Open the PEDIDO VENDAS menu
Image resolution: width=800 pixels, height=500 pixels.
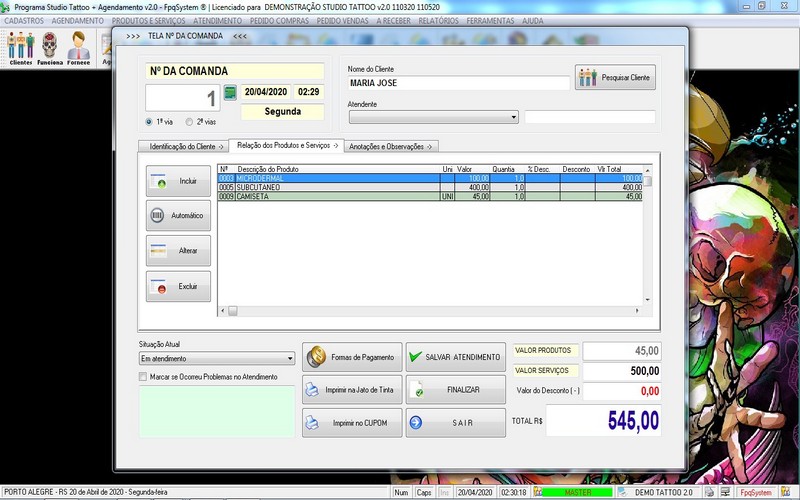tap(342, 21)
